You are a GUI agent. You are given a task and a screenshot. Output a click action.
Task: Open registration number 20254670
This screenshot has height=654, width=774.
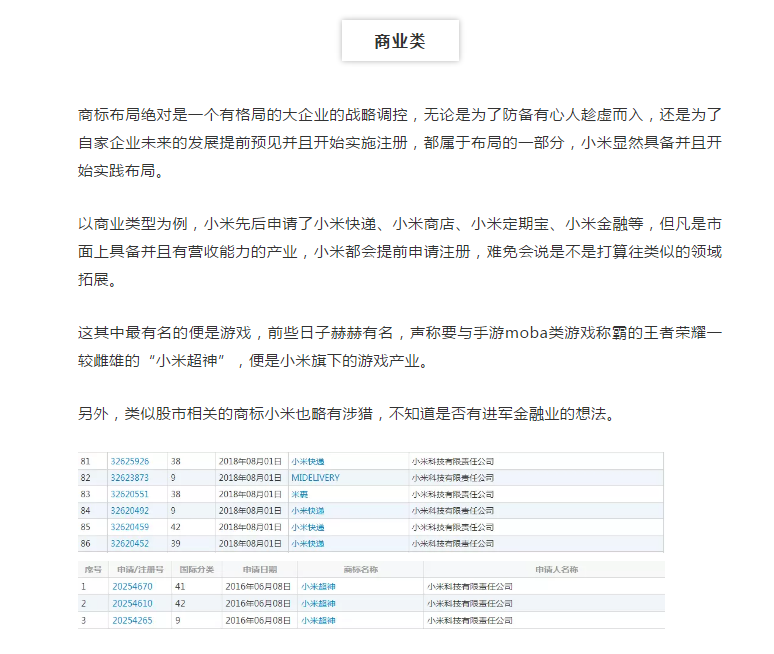pyautogui.click(x=132, y=586)
